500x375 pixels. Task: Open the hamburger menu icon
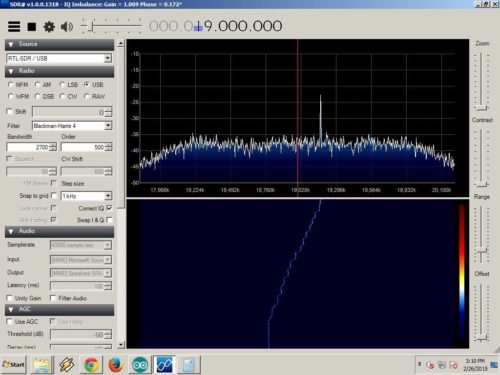point(14,26)
